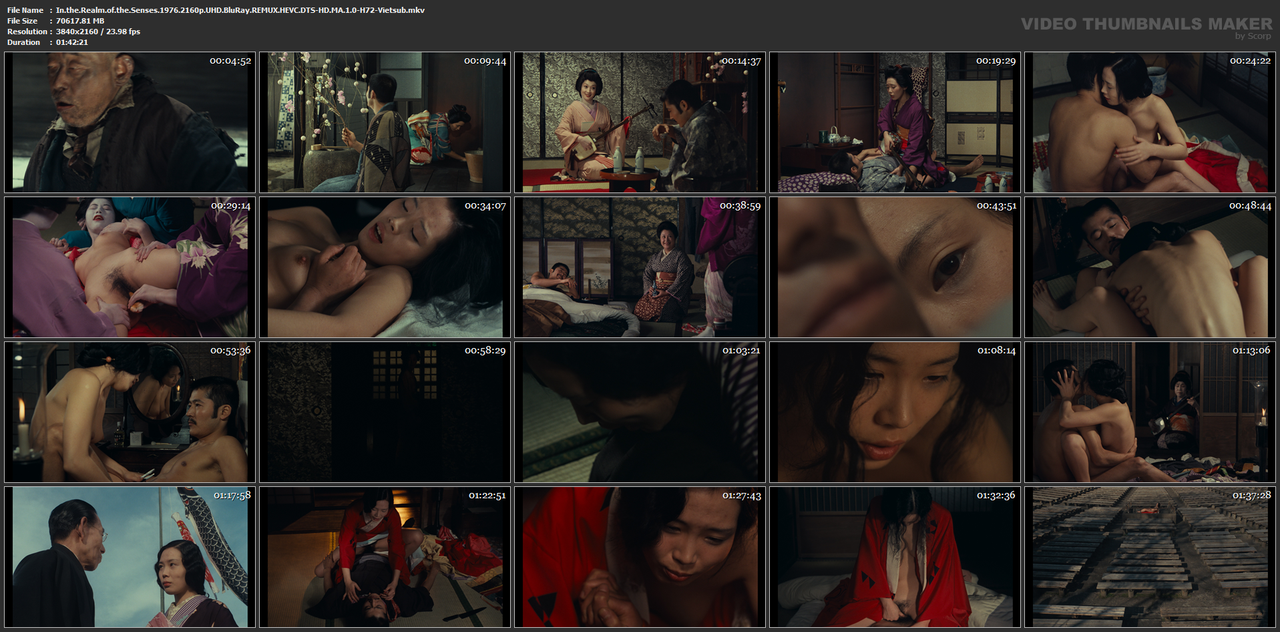1280x632 pixels.
Task: Select the duration value 01:42:21
Action: click(72, 42)
